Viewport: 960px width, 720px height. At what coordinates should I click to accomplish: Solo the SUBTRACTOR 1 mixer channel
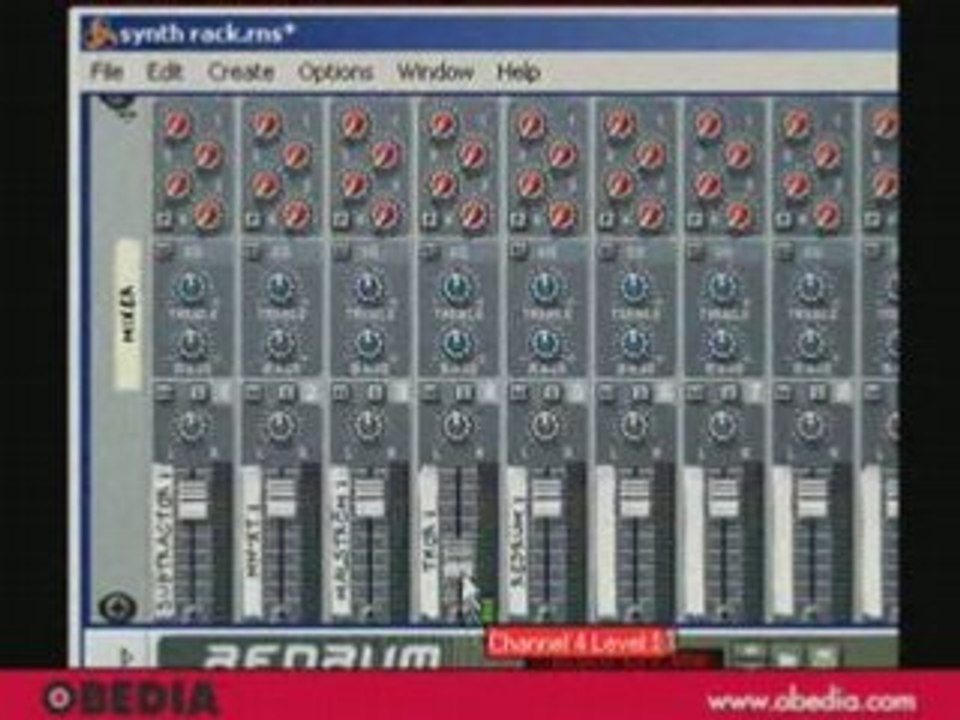tap(198, 392)
